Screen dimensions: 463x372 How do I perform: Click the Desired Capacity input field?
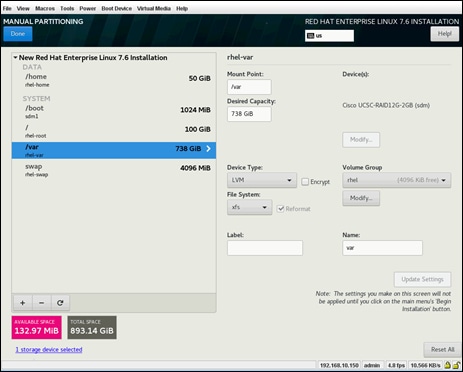(249, 114)
